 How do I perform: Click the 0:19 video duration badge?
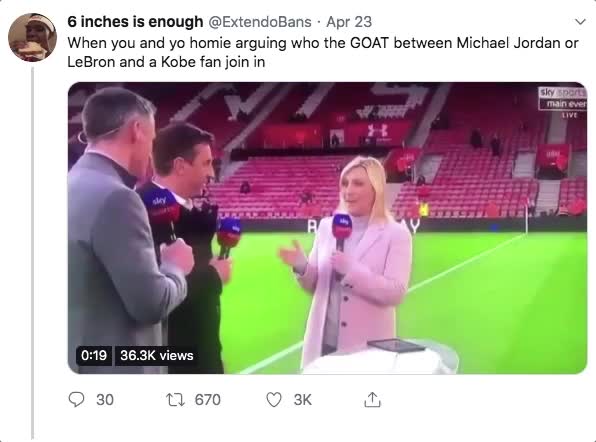pyautogui.click(x=94, y=356)
